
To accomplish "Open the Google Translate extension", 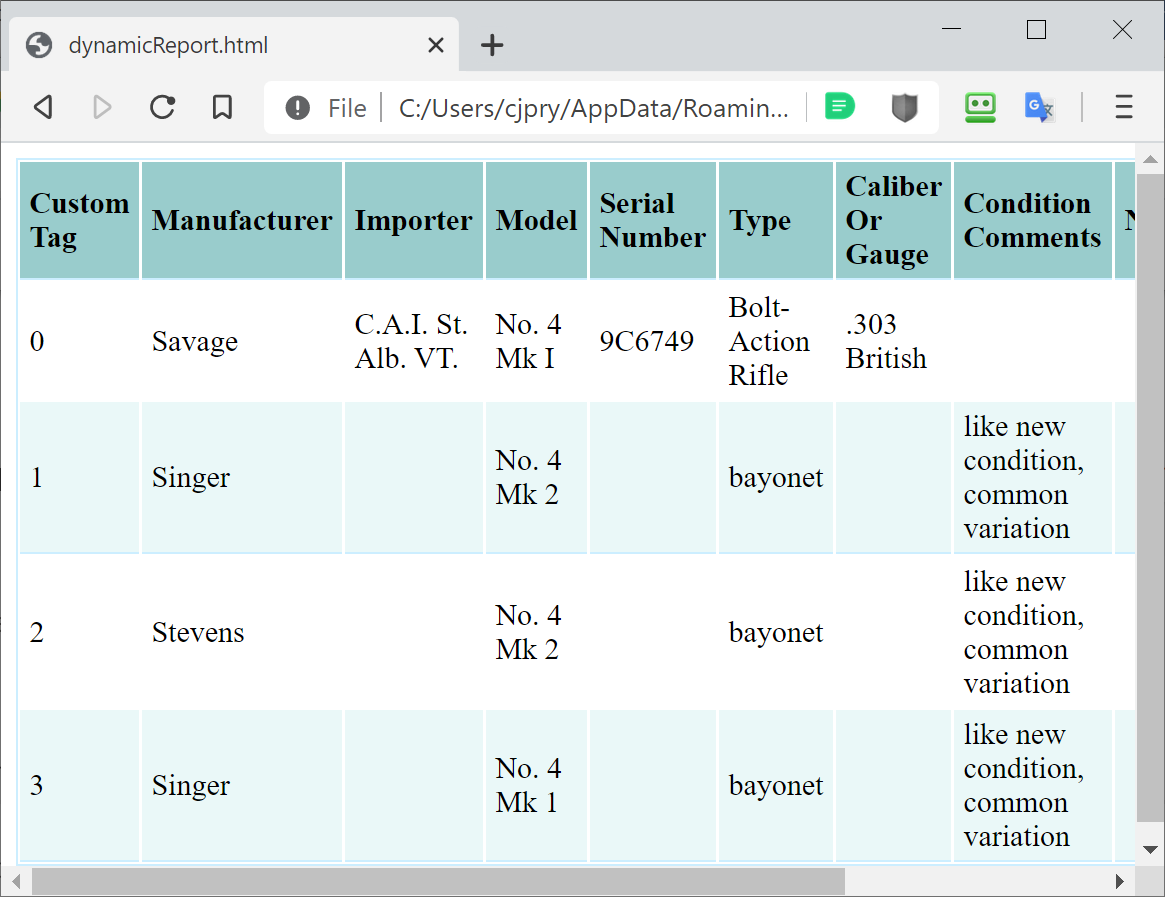I will pos(1039,108).
